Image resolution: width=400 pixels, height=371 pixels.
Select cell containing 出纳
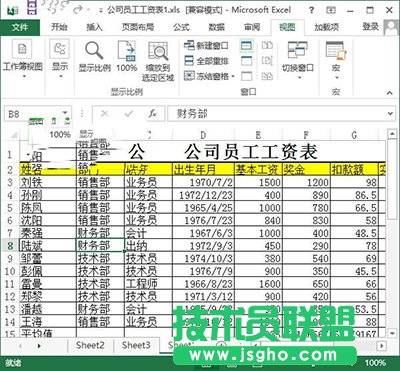click(148, 246)
